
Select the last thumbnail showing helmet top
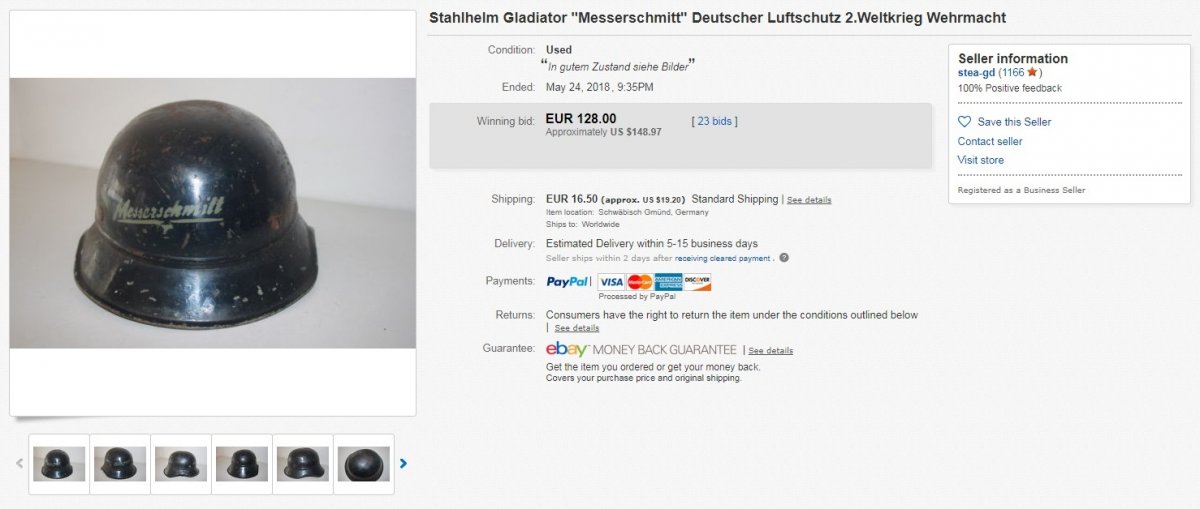point(363,464)
